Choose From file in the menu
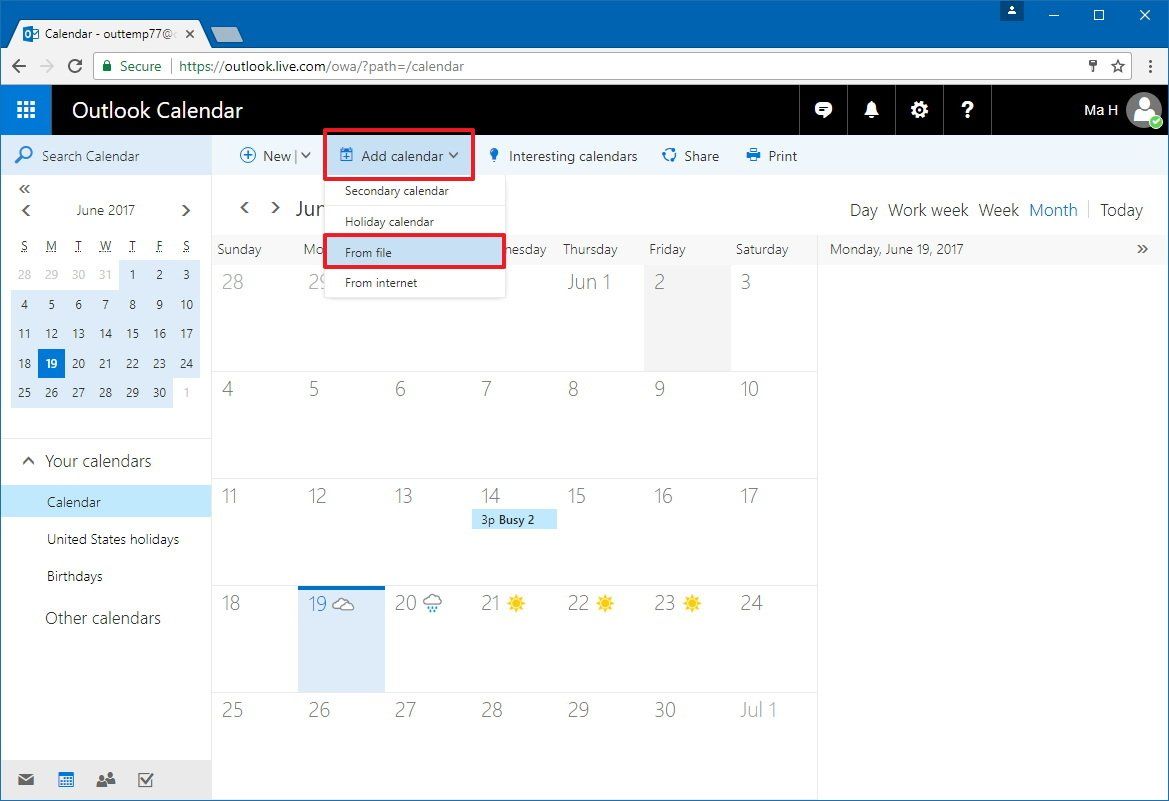The height and width of the screenshot is (801, 1169). pyautogui.click(x=415, y=252)
